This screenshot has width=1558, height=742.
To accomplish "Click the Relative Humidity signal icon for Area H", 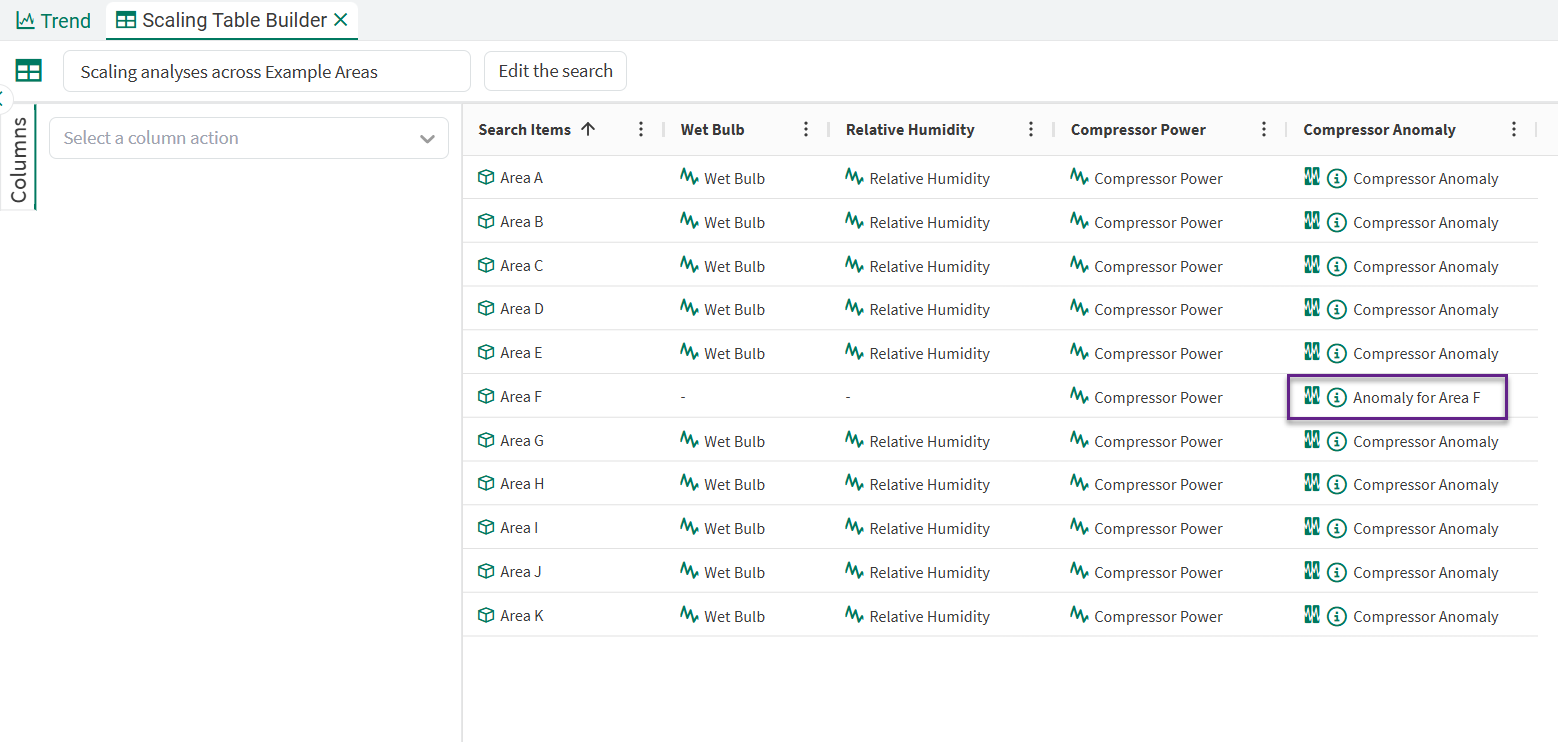I will 854,484.
